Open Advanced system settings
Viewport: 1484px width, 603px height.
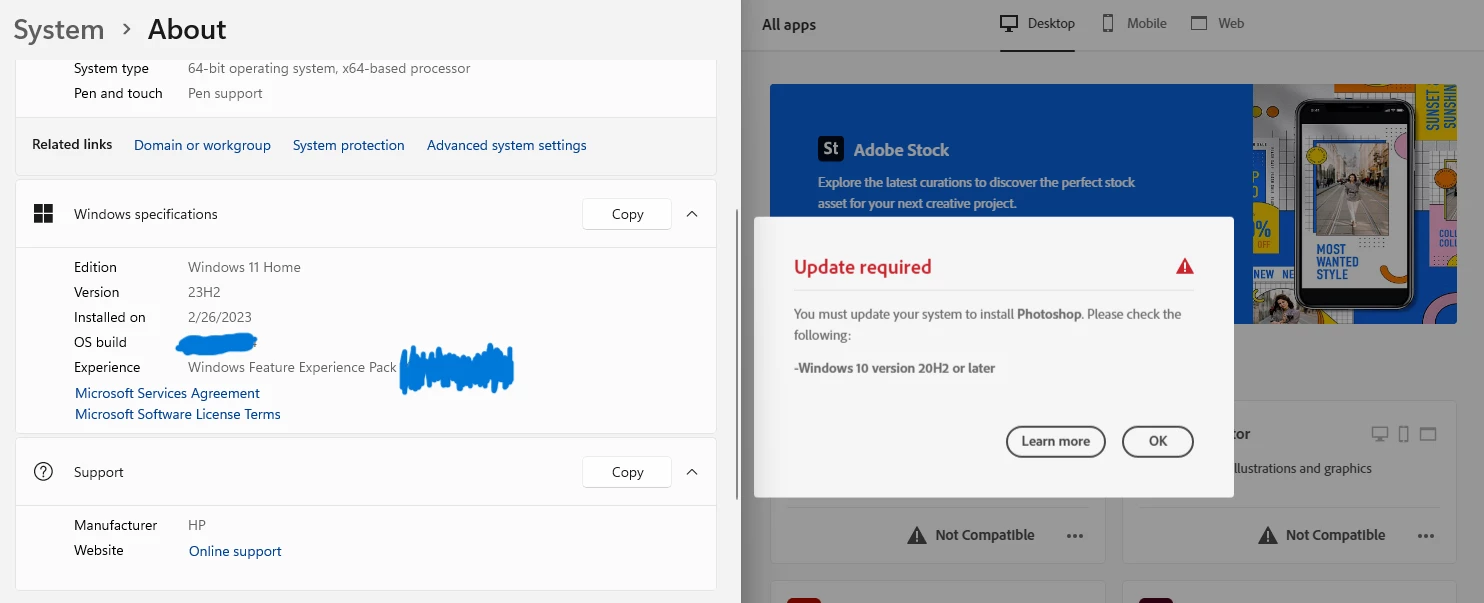pos(506,145)
